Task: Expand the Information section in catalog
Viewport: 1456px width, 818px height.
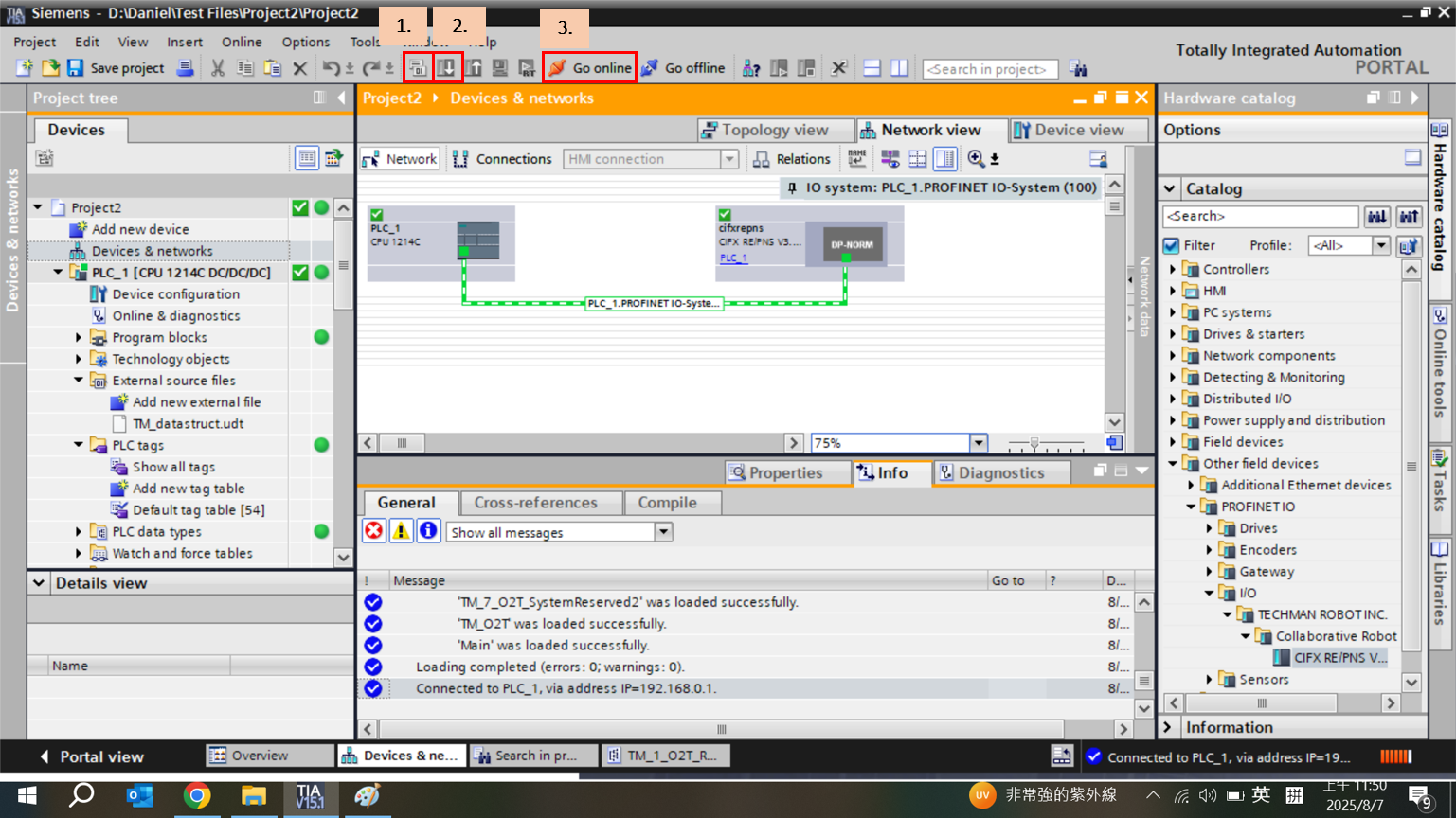Action: click(x=1169, y=727)
